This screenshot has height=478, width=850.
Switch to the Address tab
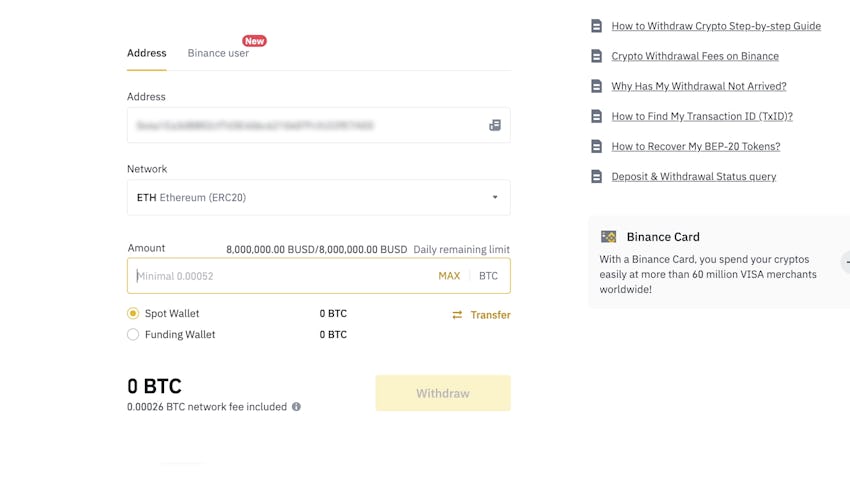click(x=146, y=53)
